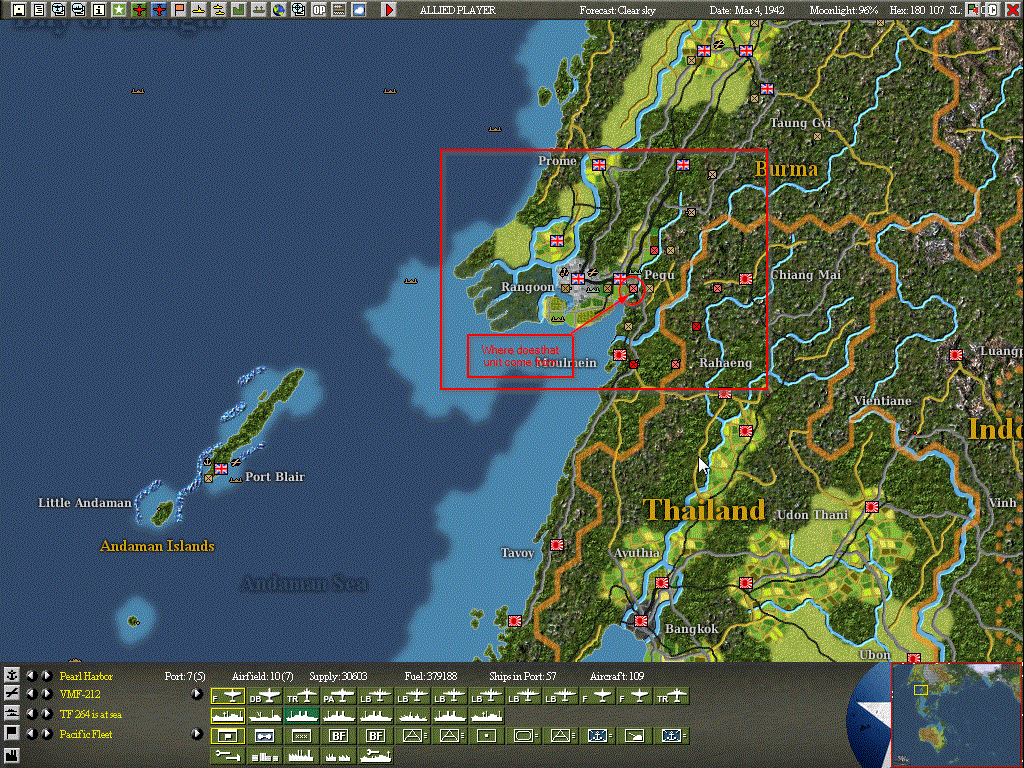Select the PA patrol aircraft squadron icon
Image resolution: width=1024 pixels, height=768 pixels.
[x=338, y=697]
